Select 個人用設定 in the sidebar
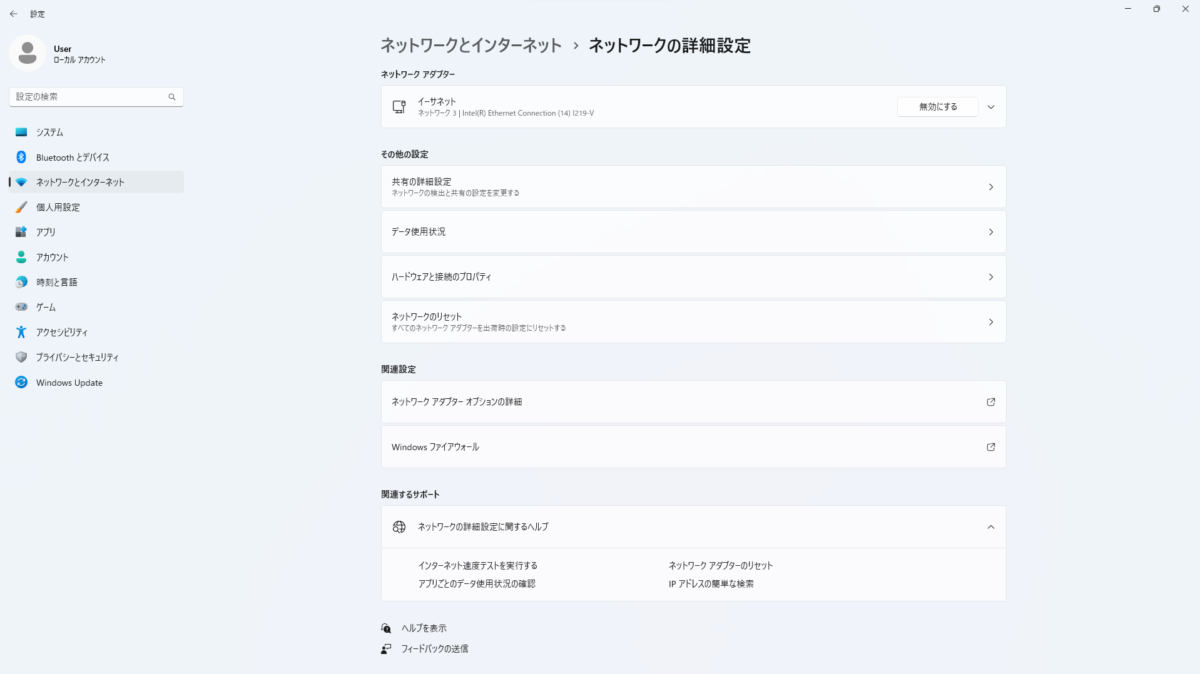 tap(96, 207)
